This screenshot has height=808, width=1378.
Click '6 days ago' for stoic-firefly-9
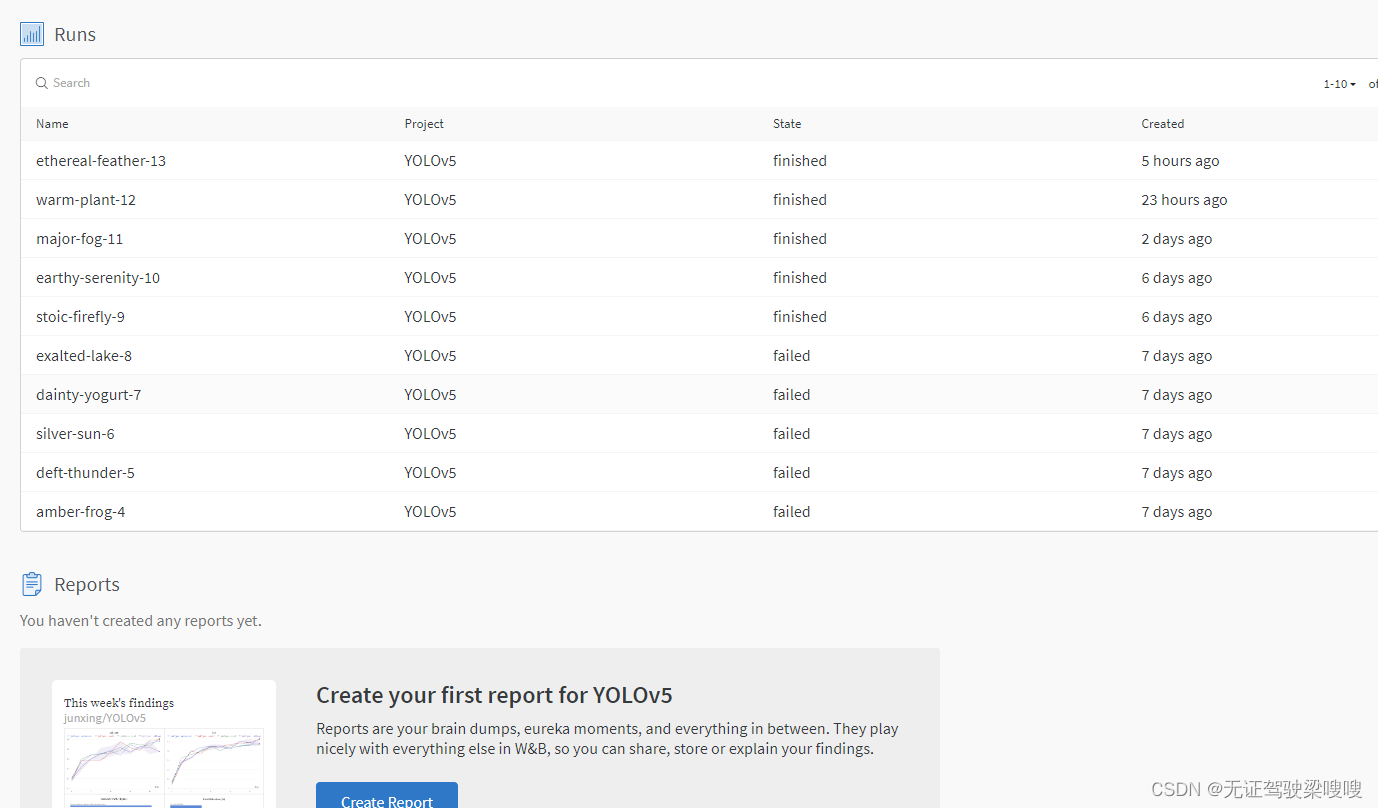[x=1177, y=317]
